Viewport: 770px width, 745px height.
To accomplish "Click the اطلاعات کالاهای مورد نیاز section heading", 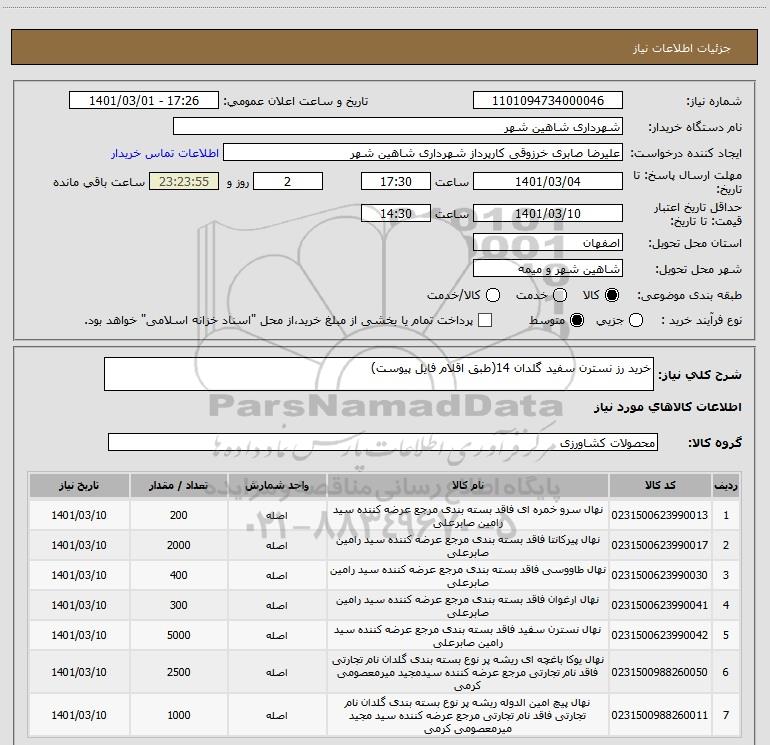I will pos(668,407).
